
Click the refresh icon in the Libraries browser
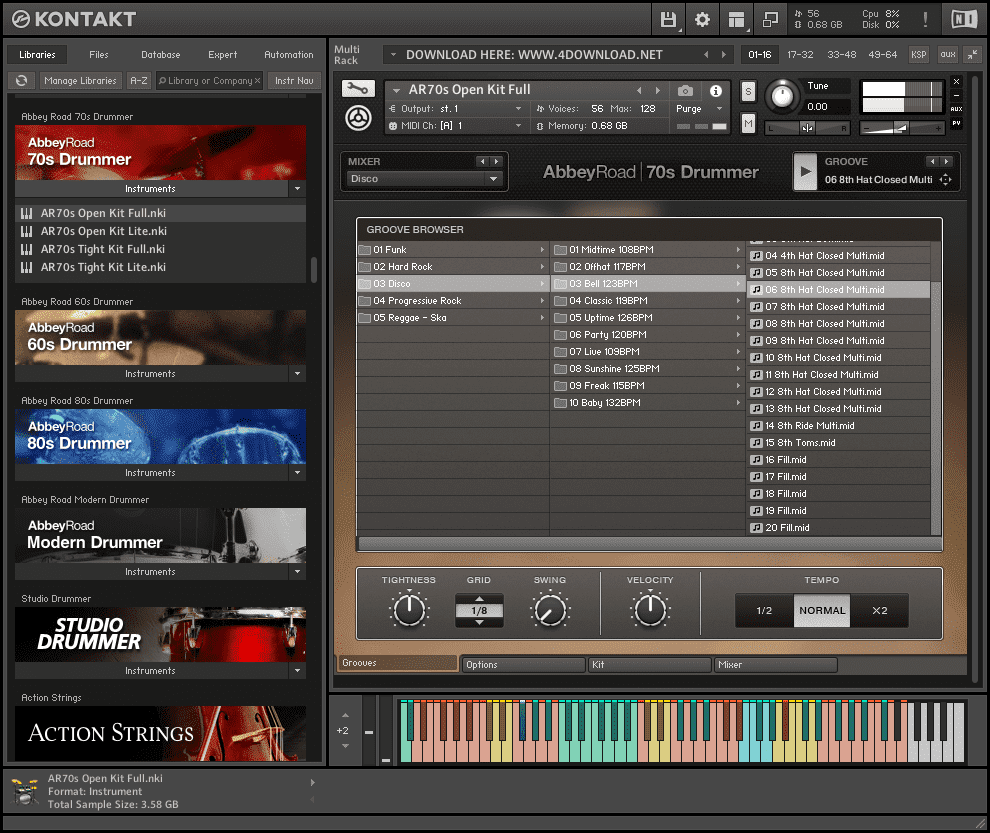pyautogui.click(x=22, y=79)
